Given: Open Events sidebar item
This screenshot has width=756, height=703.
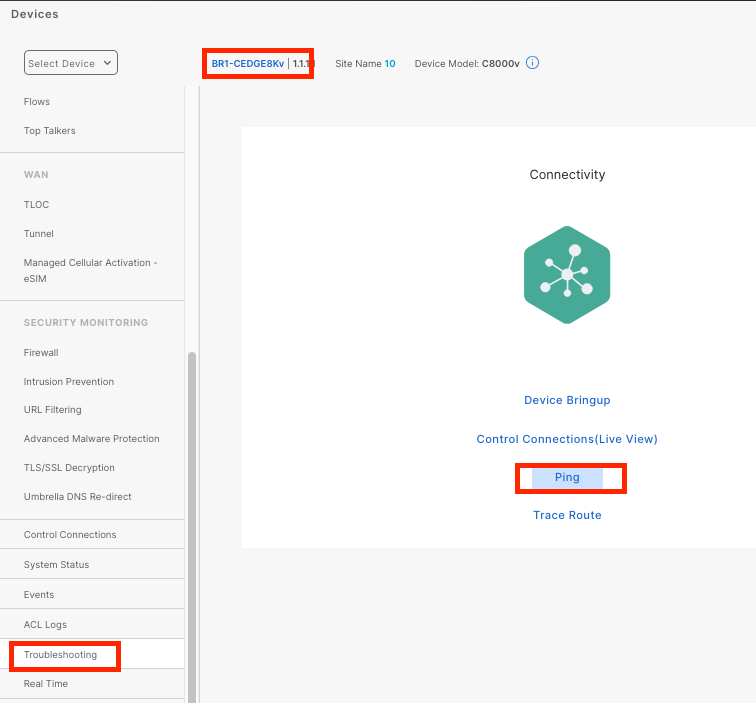Looking at the screenshot, I should pos(39,595).
